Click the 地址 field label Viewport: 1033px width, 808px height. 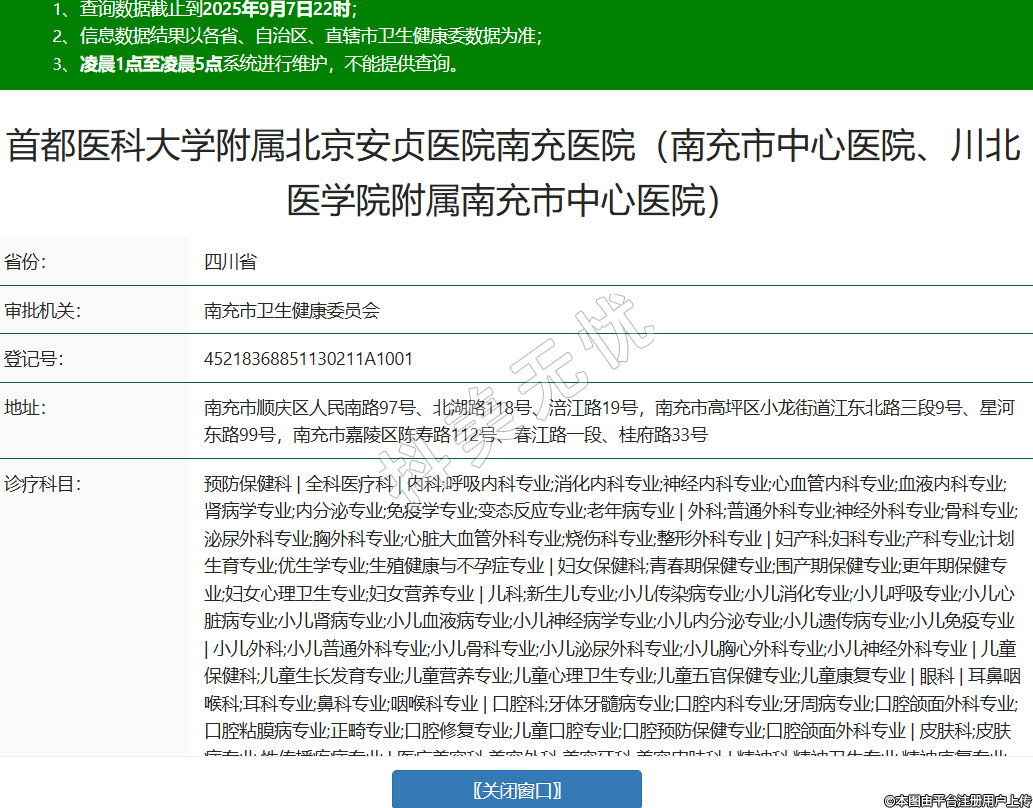pyautogui.click(x=26, y=407)
